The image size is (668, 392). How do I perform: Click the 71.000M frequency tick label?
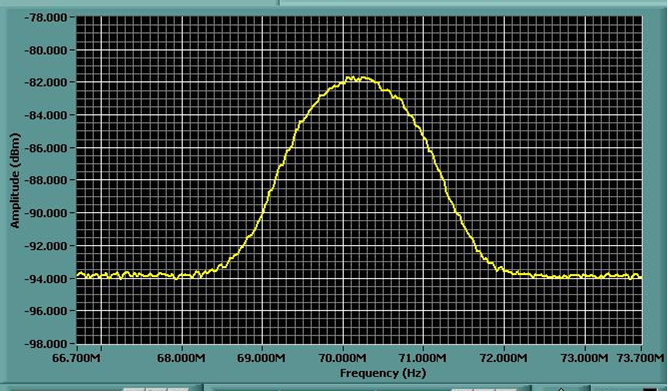tap(423, 357)
